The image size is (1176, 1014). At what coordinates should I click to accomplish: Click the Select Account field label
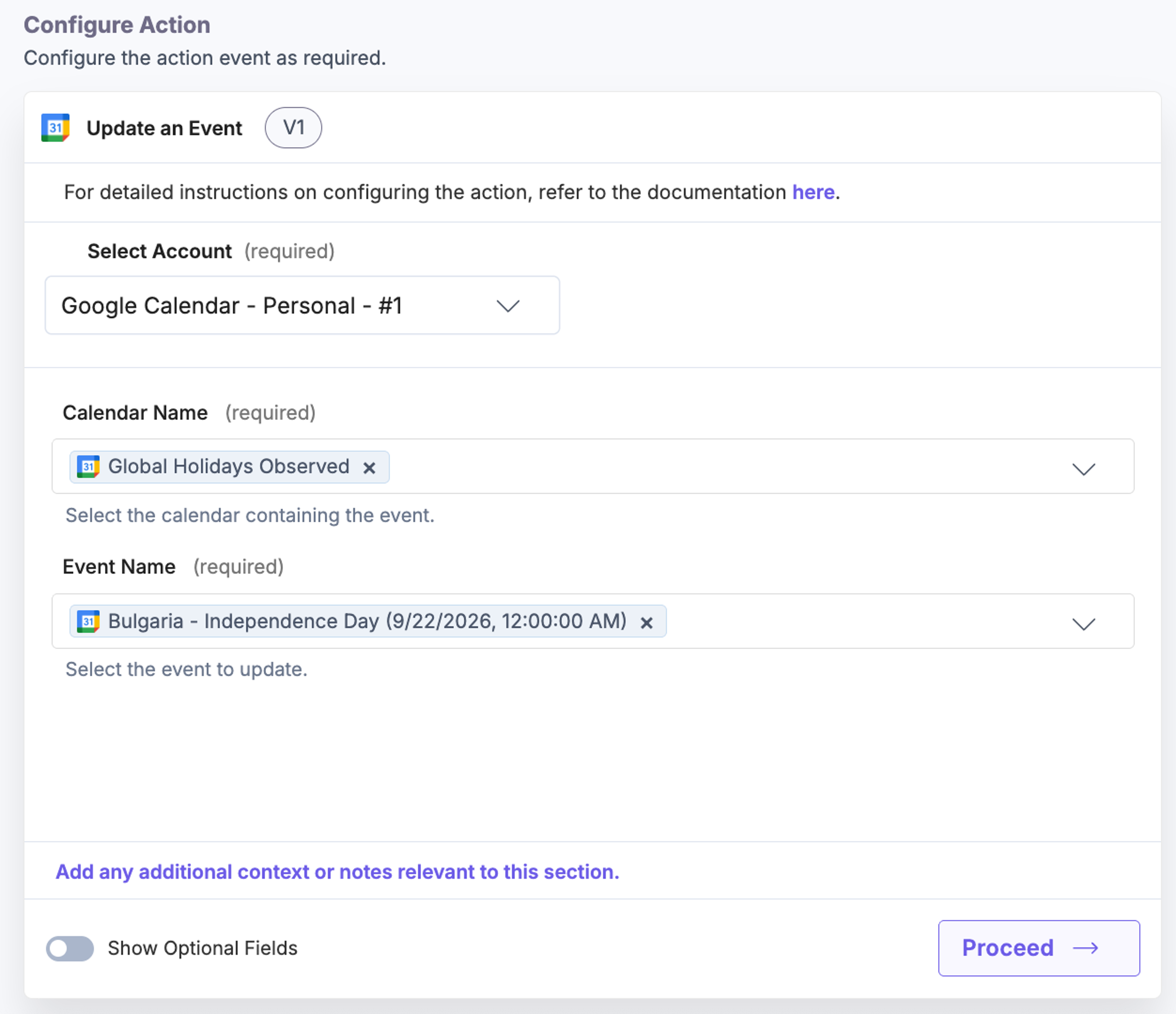160,251
